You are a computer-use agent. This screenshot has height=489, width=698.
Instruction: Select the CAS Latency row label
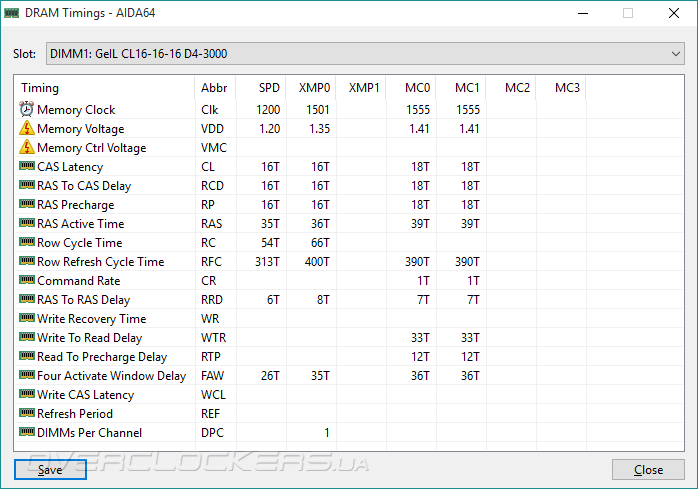[70, 167]
